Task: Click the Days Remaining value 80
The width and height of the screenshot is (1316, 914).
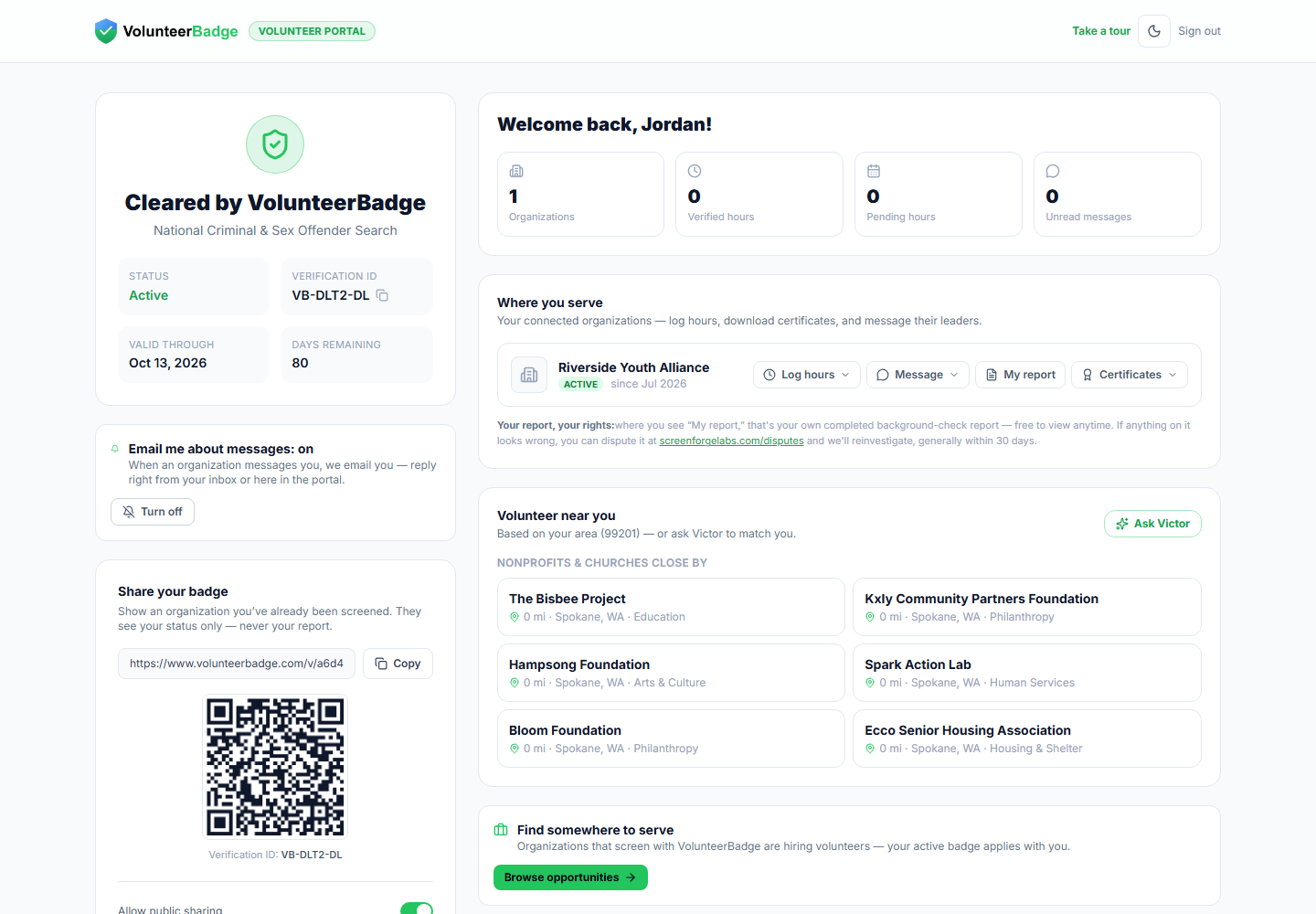Action: point(300,363)
